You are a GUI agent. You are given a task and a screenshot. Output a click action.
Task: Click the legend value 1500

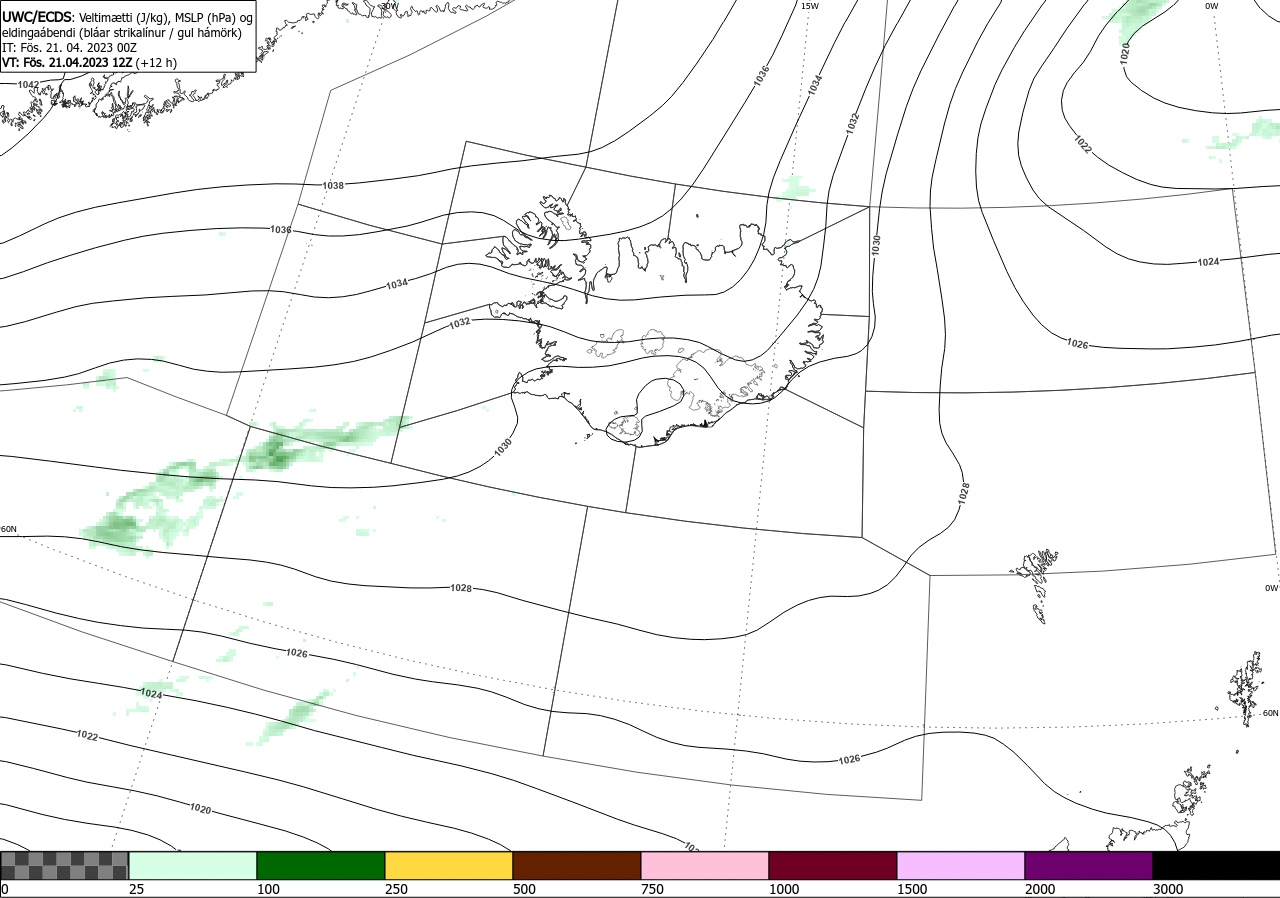pos(912,889)
